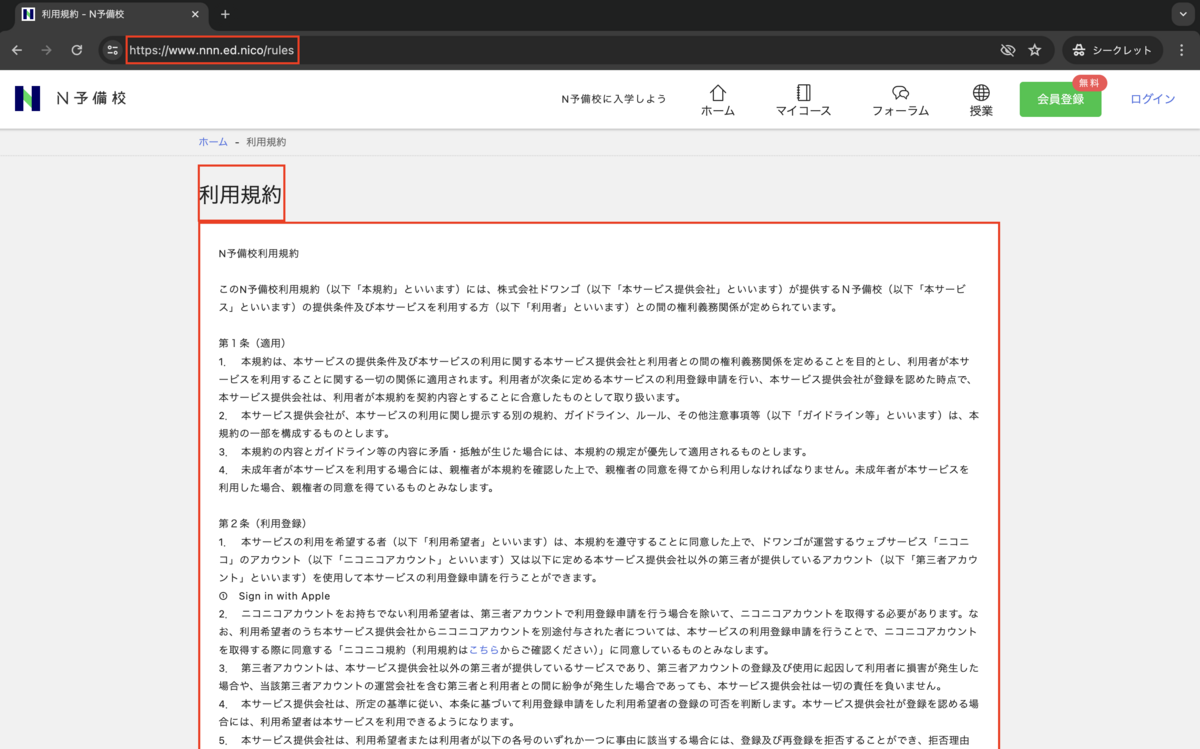Image resolution: width=1200 pixels, height=749 pixels.
Task: Click the ログイン link
Action: (1153, 99)
